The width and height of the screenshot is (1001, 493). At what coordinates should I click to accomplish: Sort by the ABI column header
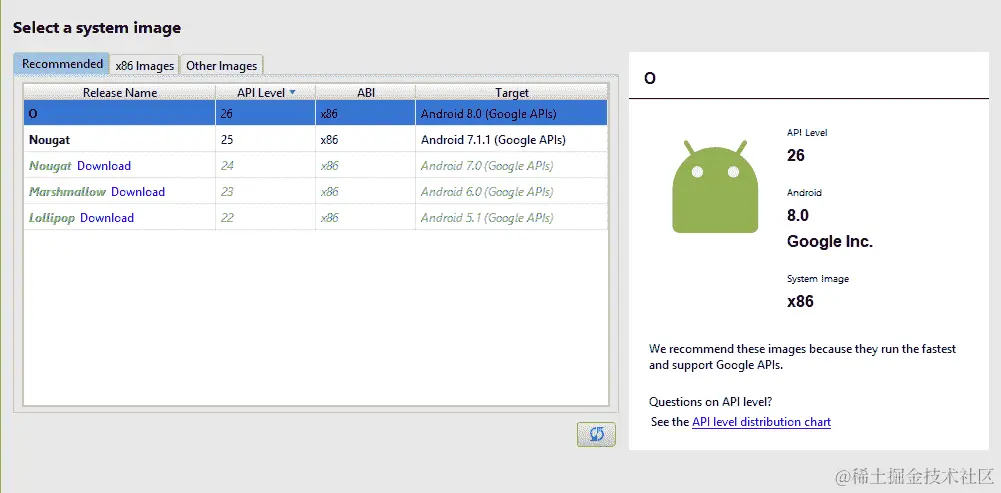[x=366, y=93]
